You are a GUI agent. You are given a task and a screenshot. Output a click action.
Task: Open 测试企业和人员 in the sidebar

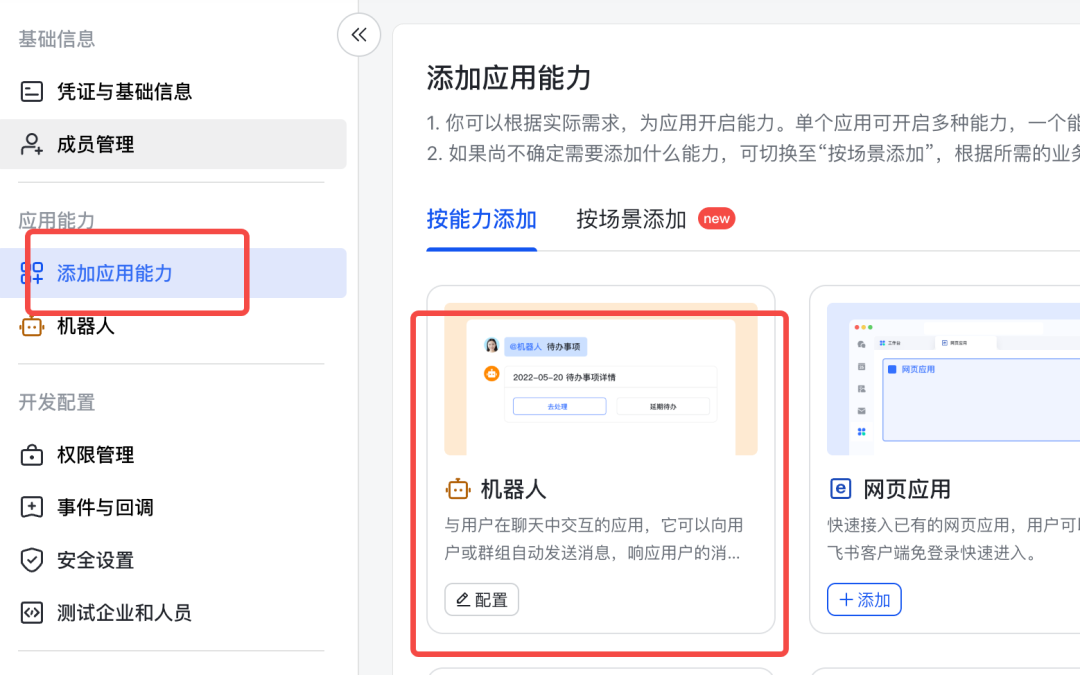(x=173, y=612)
